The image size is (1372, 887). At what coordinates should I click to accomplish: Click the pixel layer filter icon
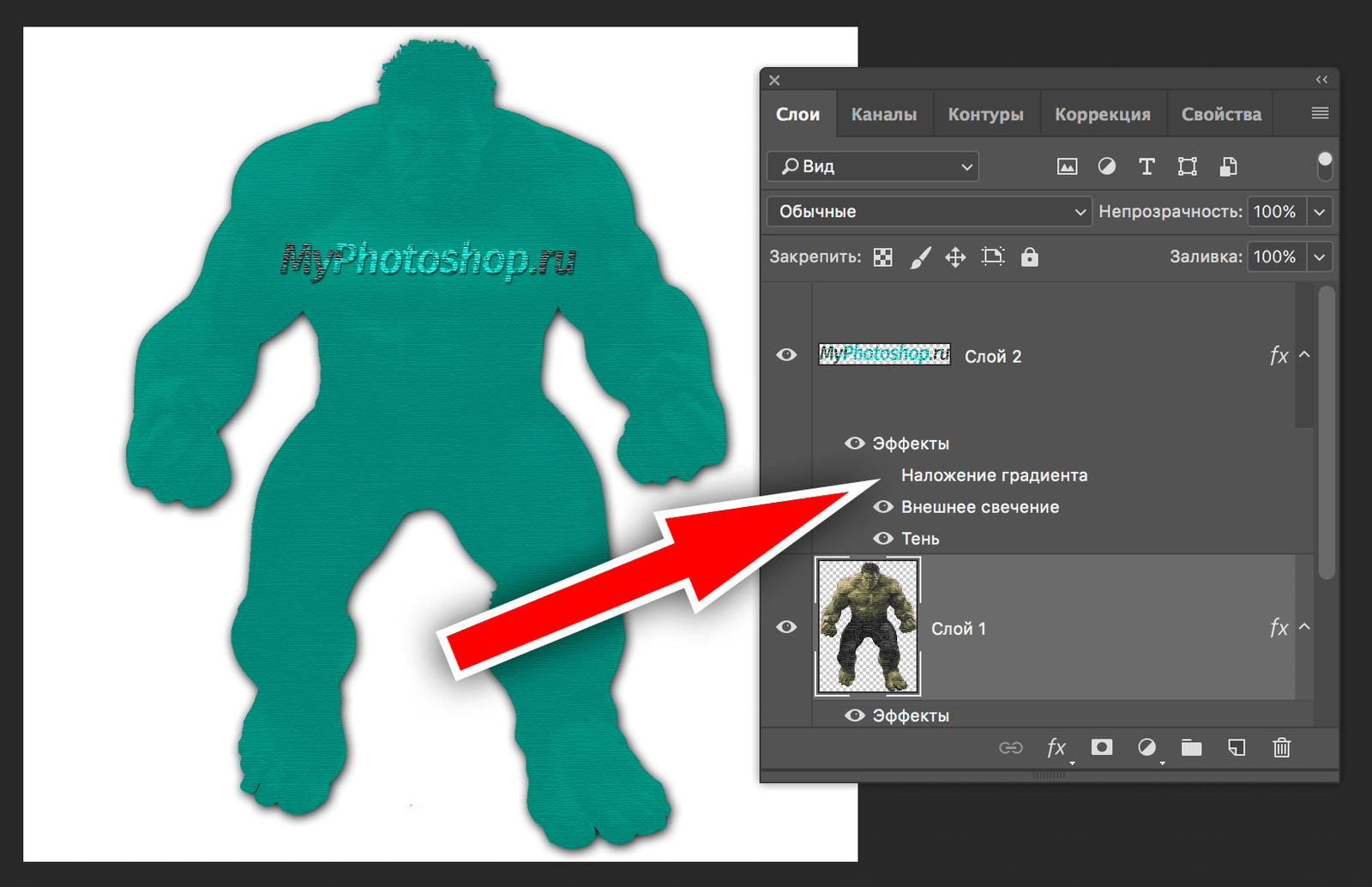pos(1067,166)
